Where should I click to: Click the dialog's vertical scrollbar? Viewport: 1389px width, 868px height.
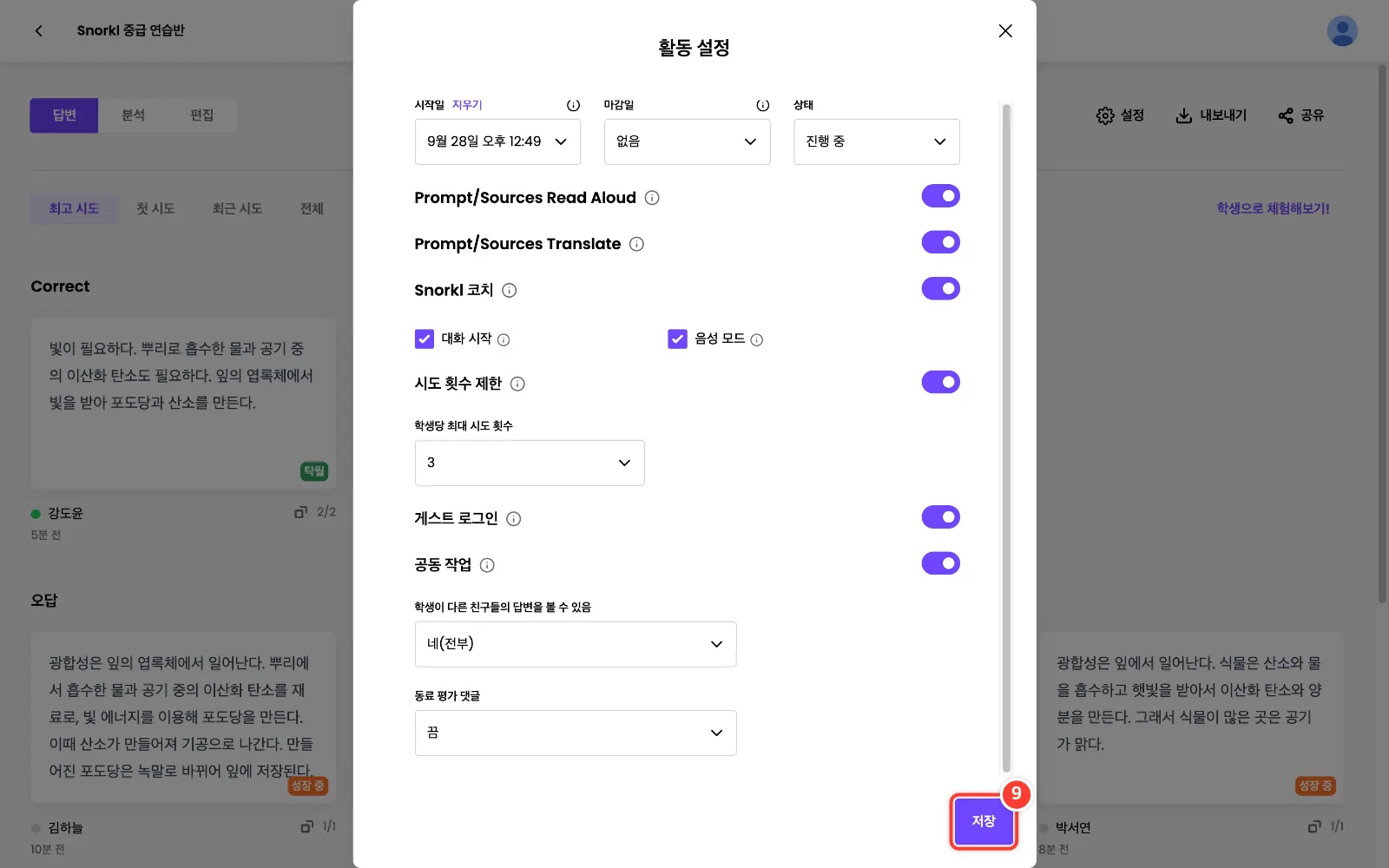pos(1006,437)
